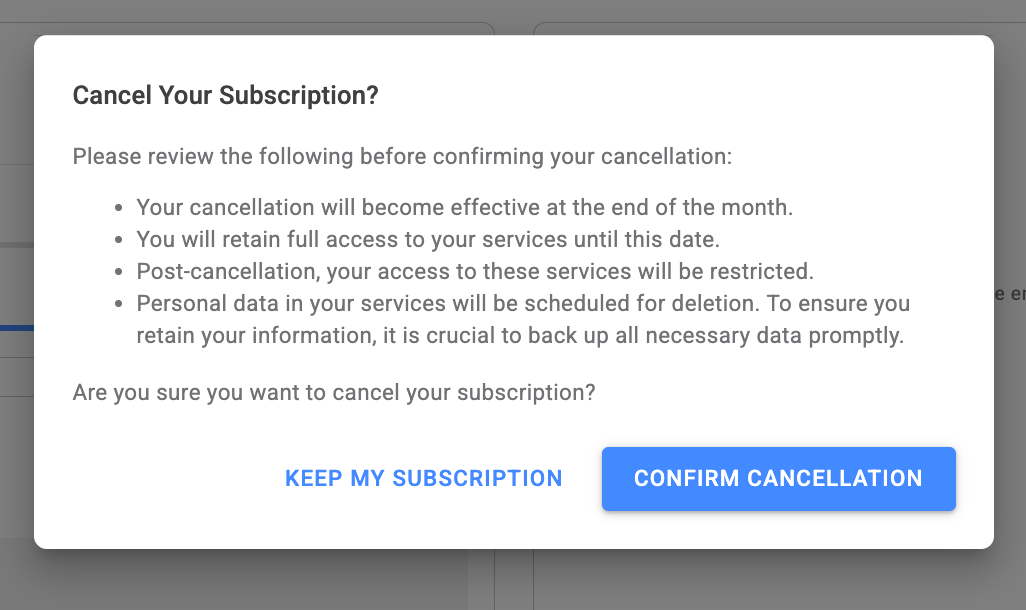Click the dot before the first bullet
This screenshot has height=610, width=1026.
point(119,209)
